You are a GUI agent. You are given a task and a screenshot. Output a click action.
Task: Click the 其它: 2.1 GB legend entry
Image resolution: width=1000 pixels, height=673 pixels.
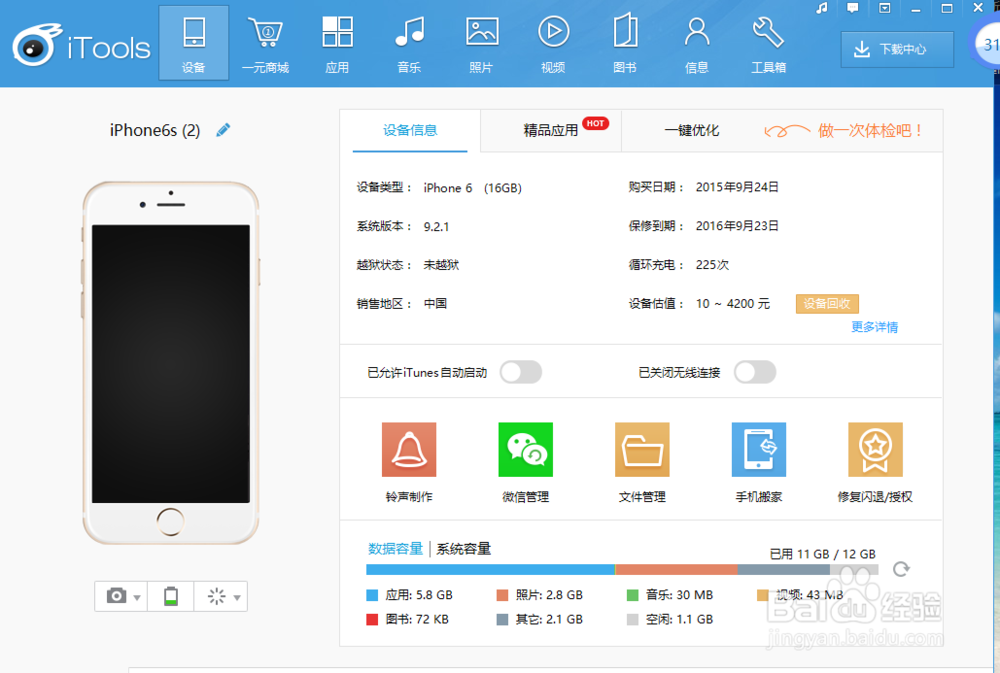tap(540, 619)
